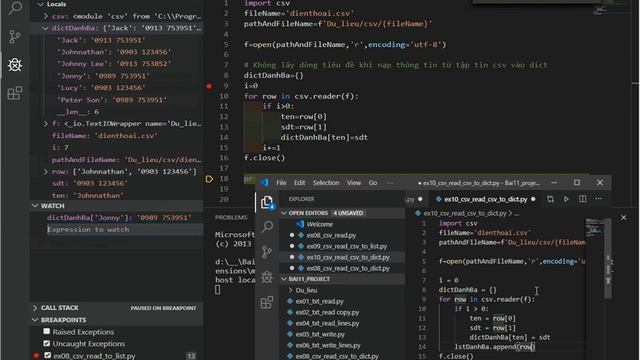Toggle ex08_csv_read_to_list.py breakpoint checkbox
Viewport: 640px width, 360px height.
[x=47, y=355]
